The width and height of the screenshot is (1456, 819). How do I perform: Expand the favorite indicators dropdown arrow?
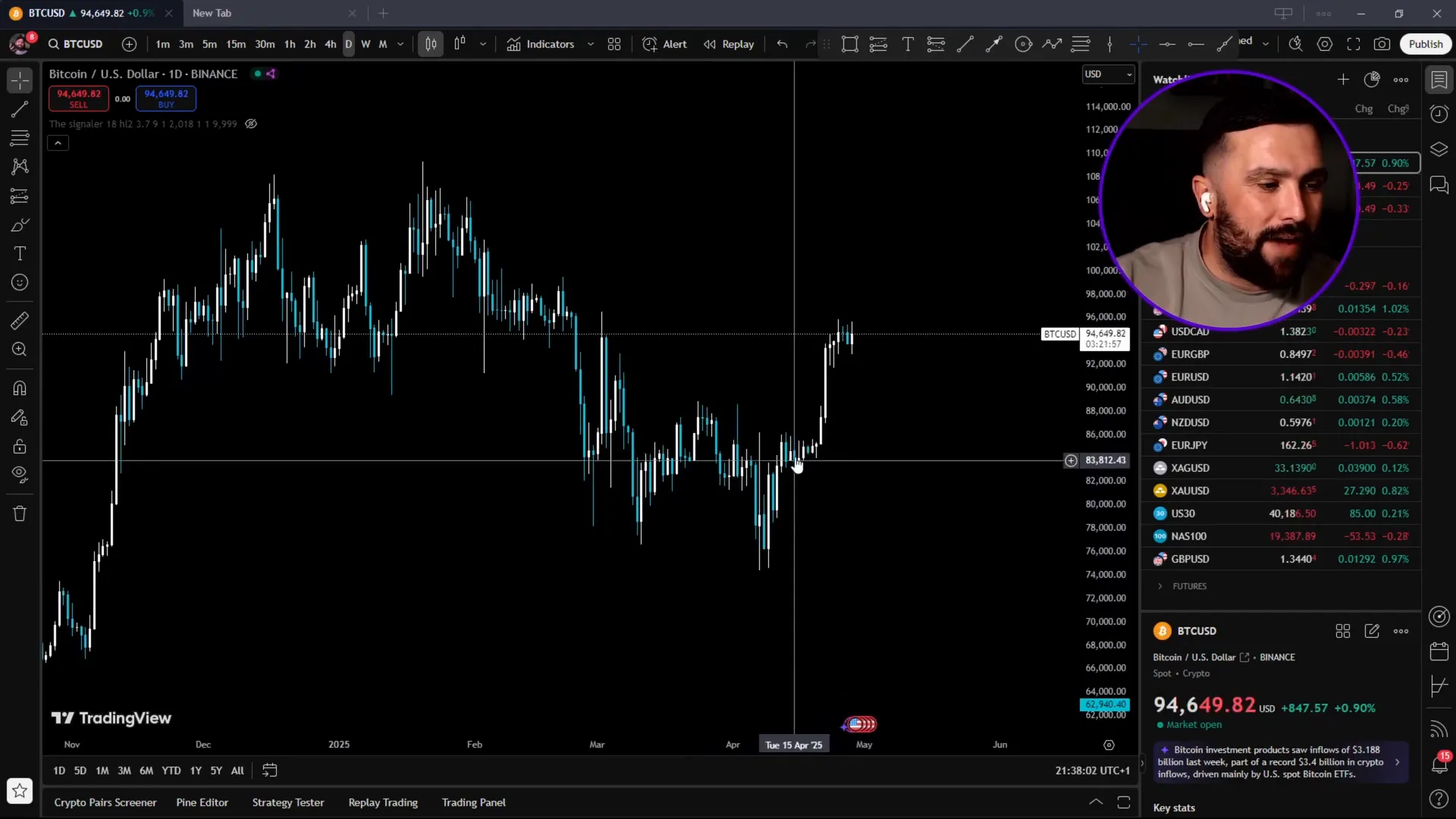click(591, 44)
